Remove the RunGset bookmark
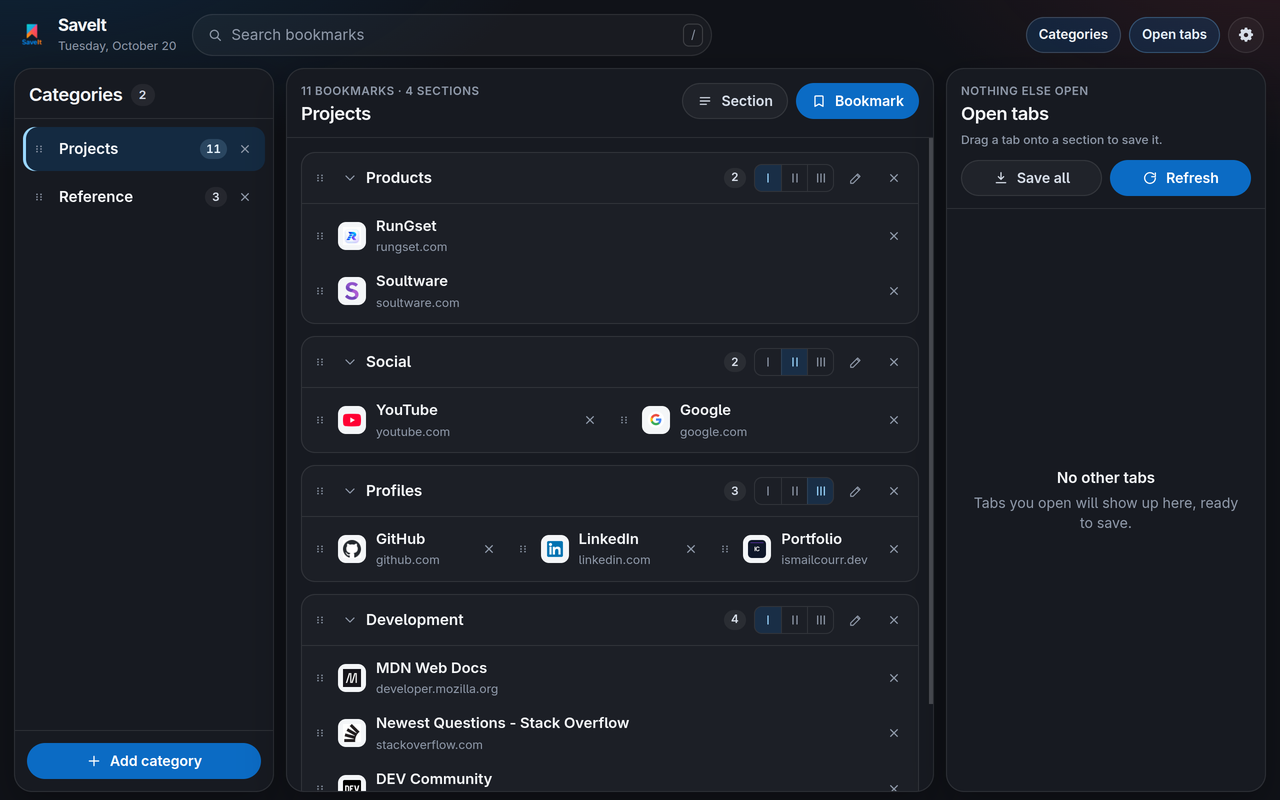The image size is (1280, 800). pos(894,236)
